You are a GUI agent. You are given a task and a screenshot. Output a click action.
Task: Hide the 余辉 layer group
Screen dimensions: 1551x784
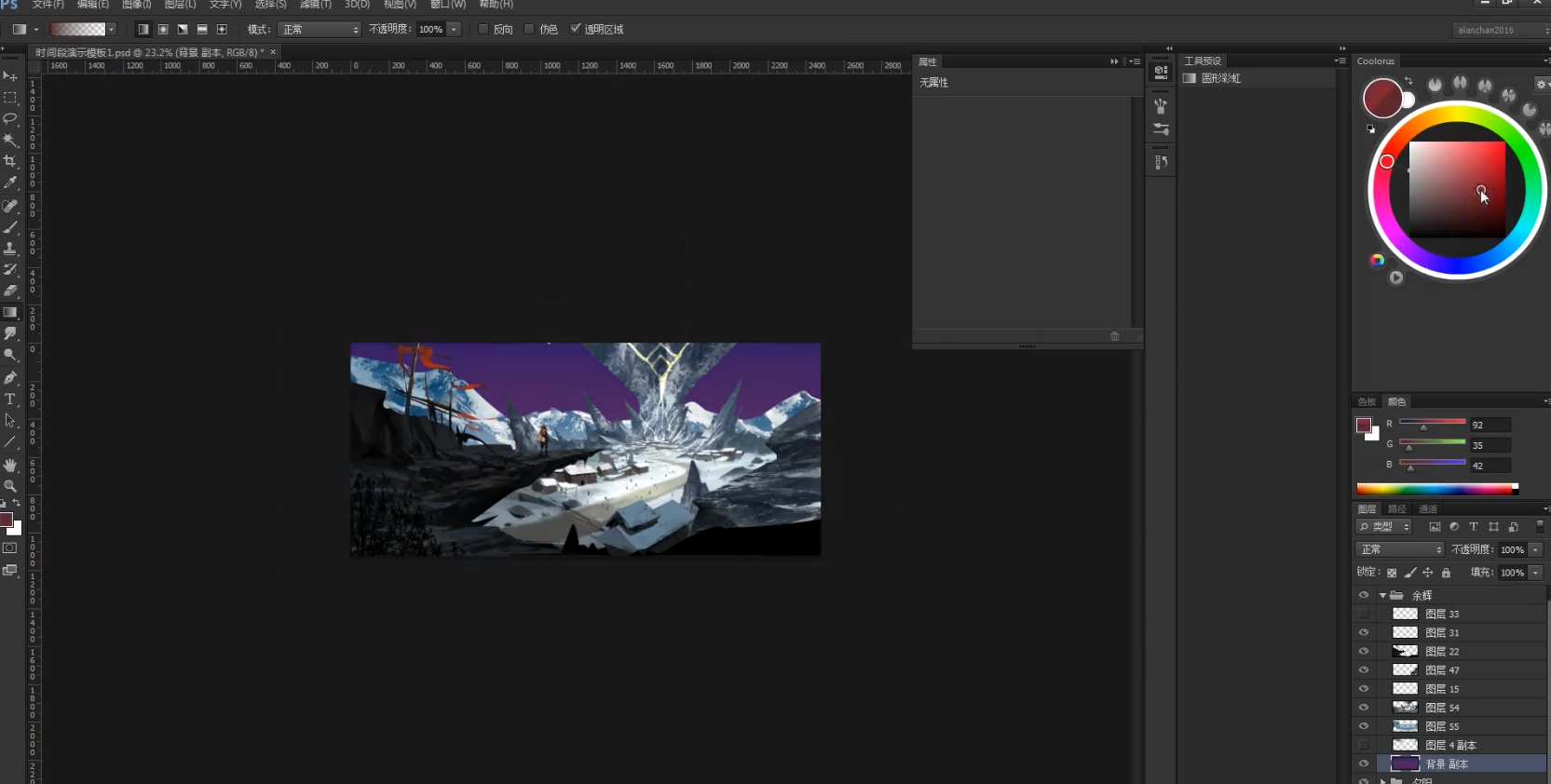[1364, 595]
